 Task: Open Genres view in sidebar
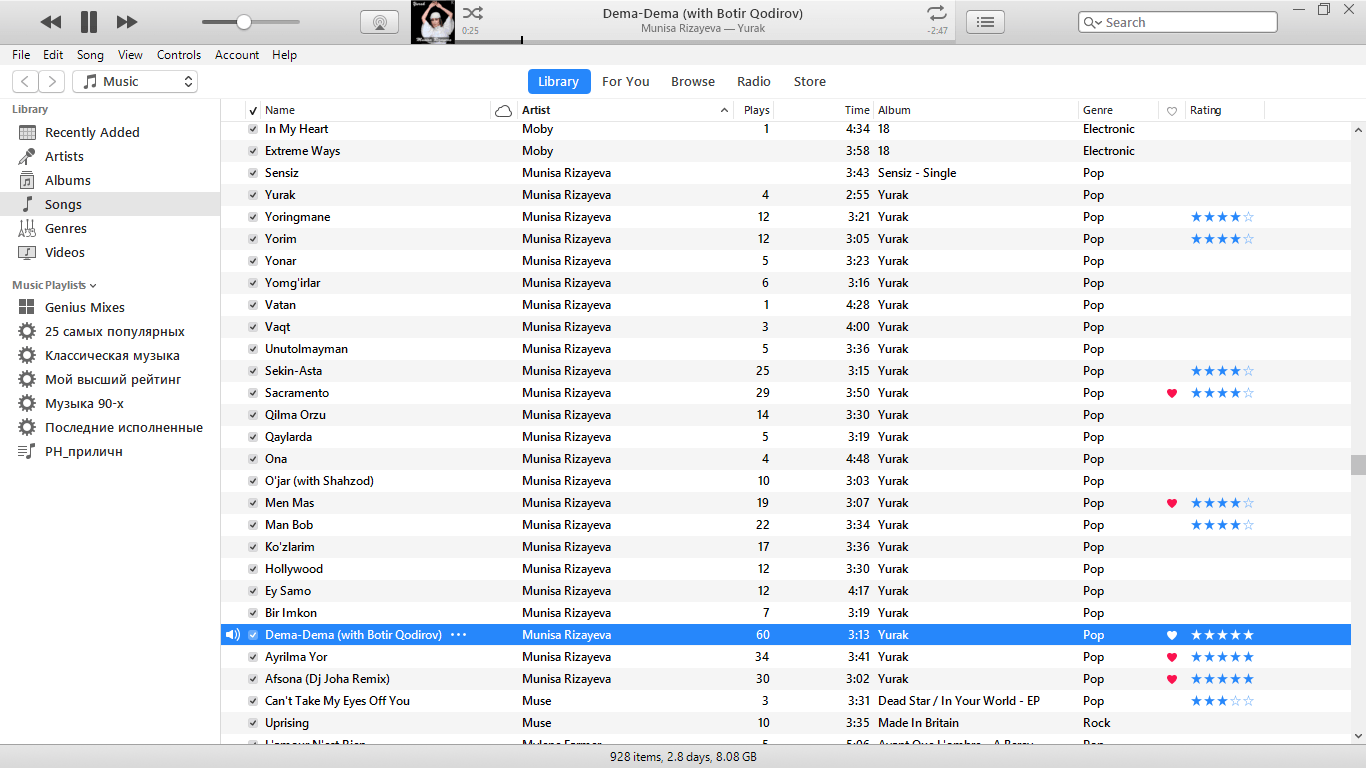66,228
